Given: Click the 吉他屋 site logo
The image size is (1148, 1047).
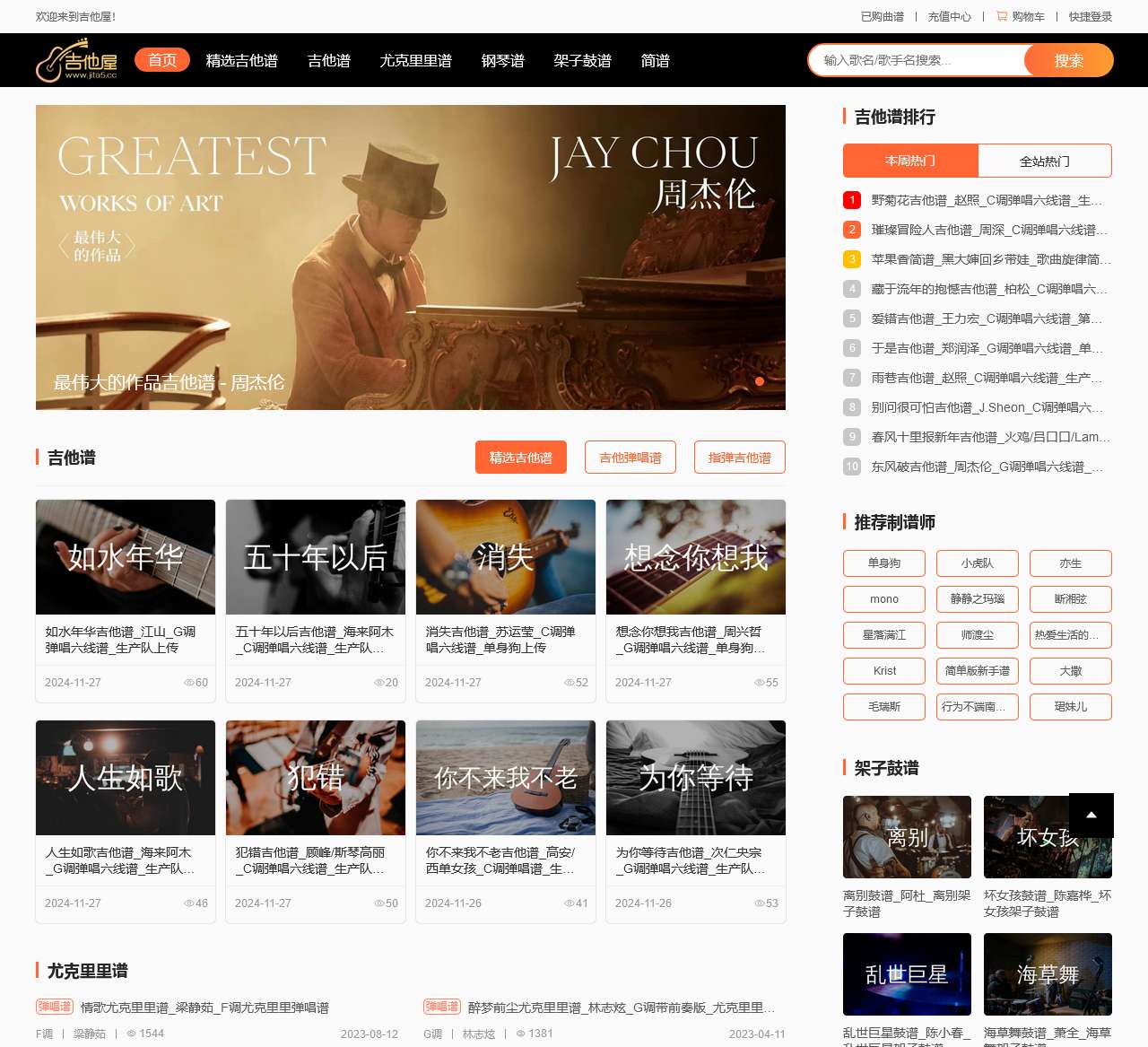Looking at the screenshot, I should (77, 60).
